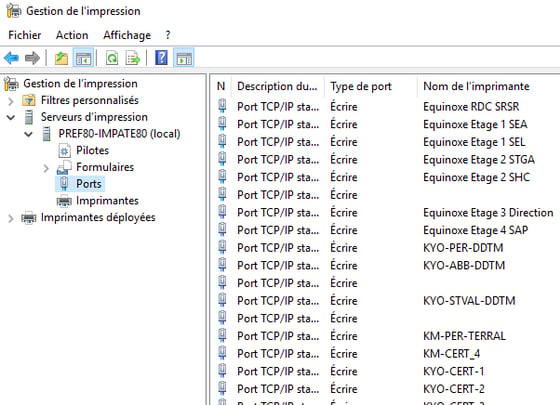This screenshot has width=560, height=405.
Task: Sort by Description du... column header
Action: coord(277,86)
